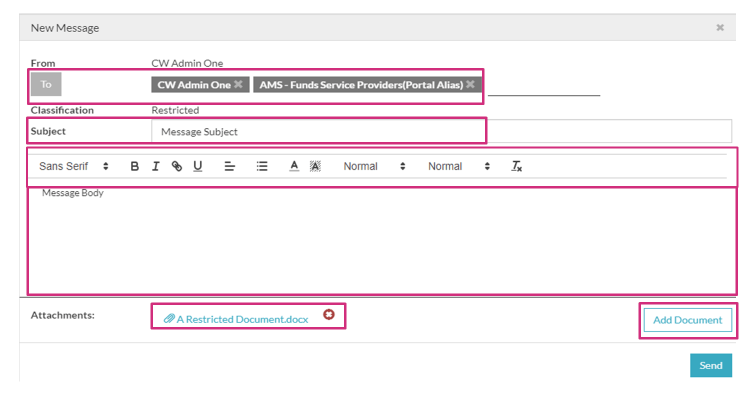Apply underline formatting
Screen dimensions: 756x398
[x=197, y=166]
